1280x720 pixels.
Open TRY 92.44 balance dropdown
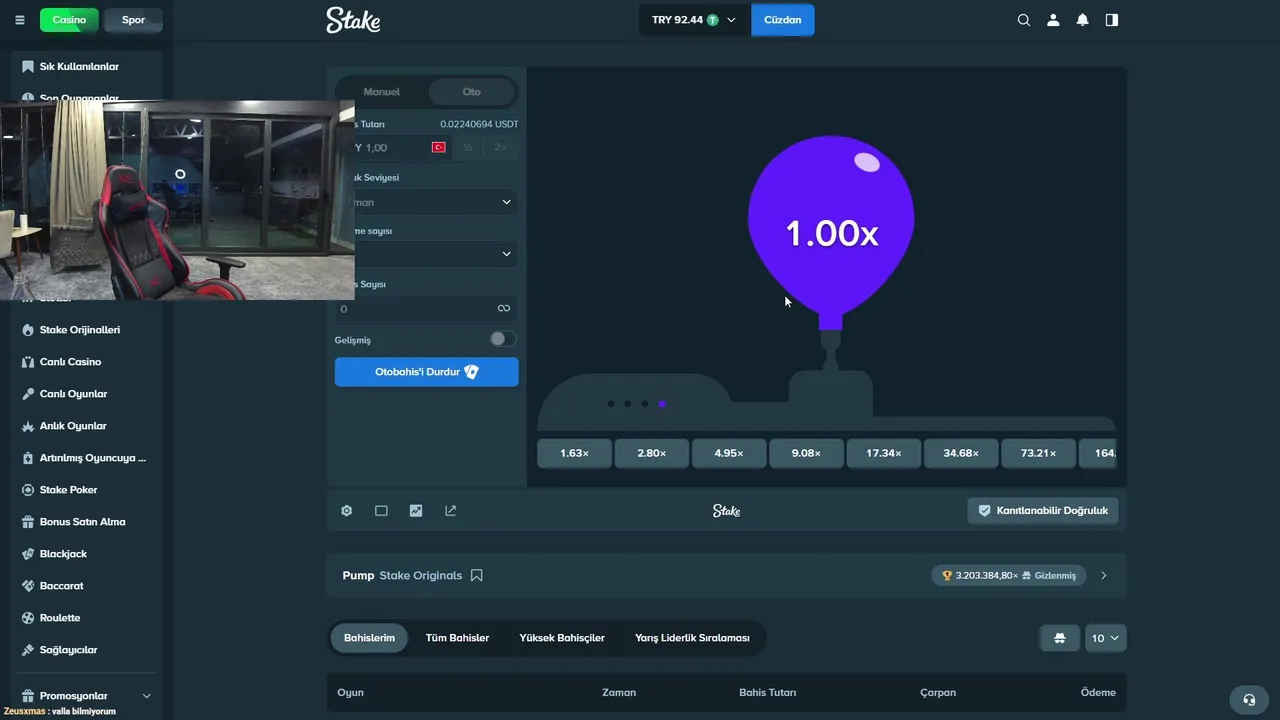click(x=694, y=20)
